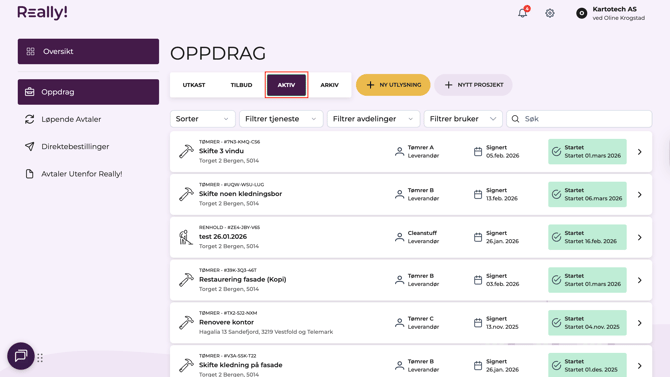Open the Filtrer bruker dropdown
Image resolution: width=670 pixels, height=377 pixels.
click(x=463, y=119)
